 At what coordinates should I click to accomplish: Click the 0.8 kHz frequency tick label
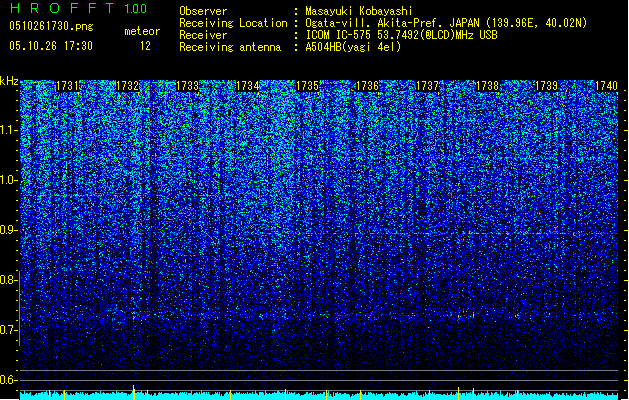tap(8, 280)
